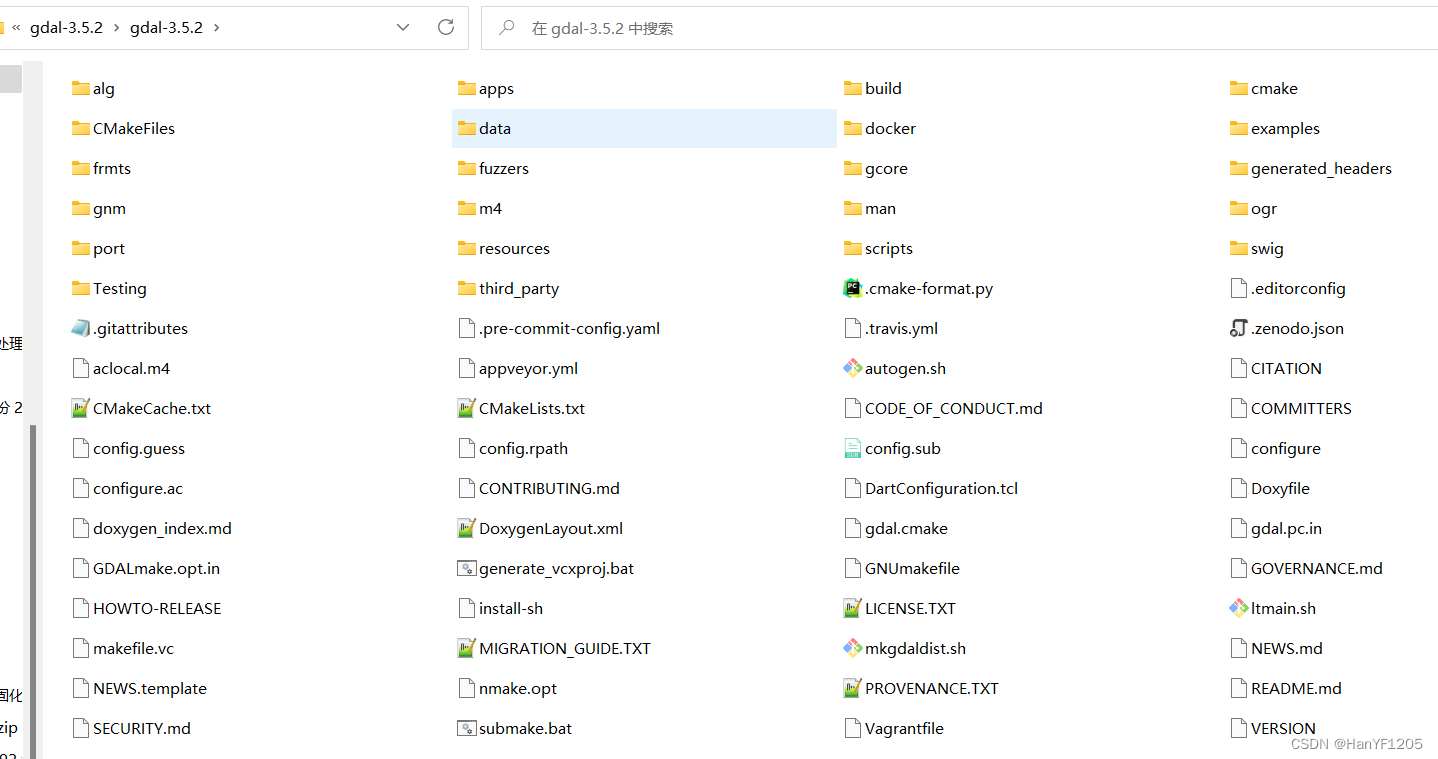Select the scripts folder name
The height and width of the screenshot is (759, 1438).
pos(889,248)
